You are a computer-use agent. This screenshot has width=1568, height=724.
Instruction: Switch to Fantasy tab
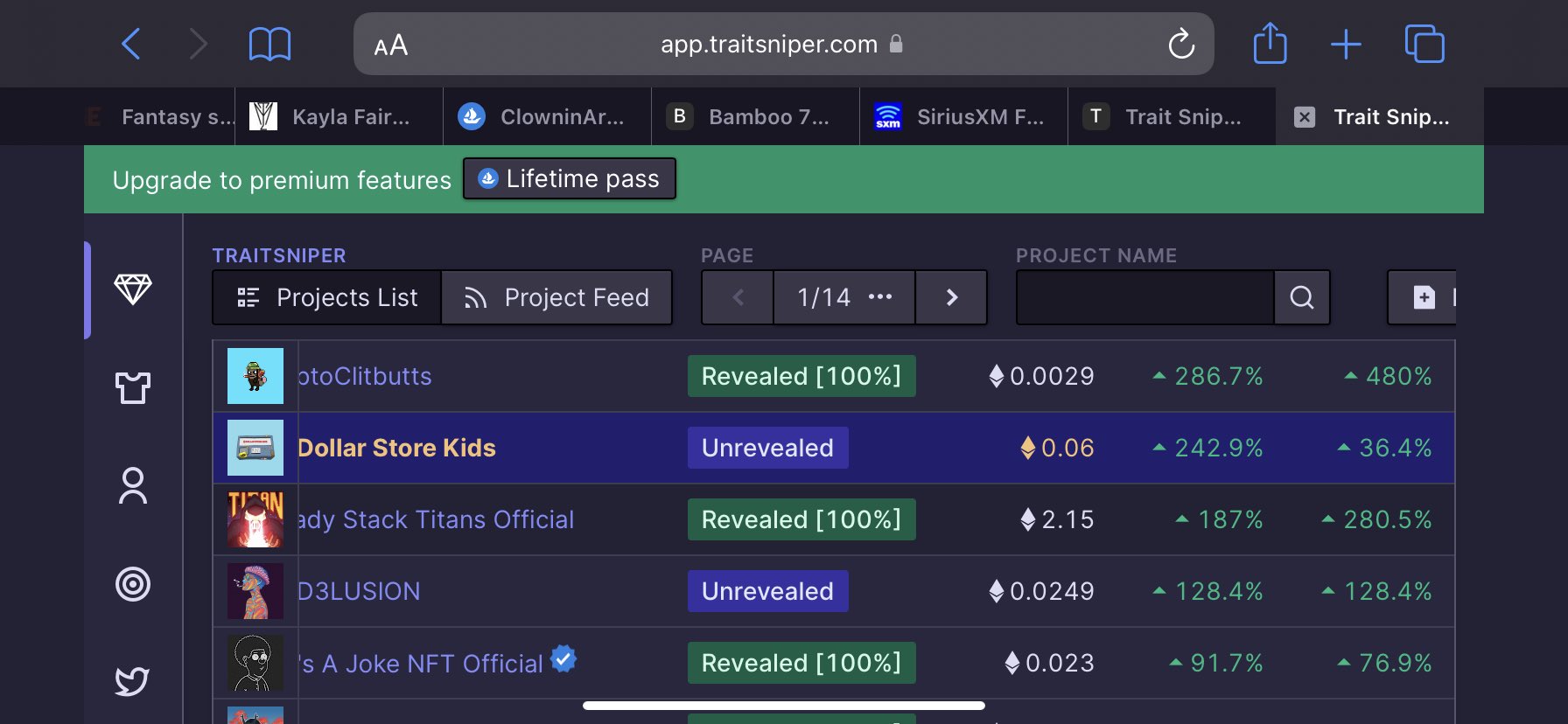161,116
